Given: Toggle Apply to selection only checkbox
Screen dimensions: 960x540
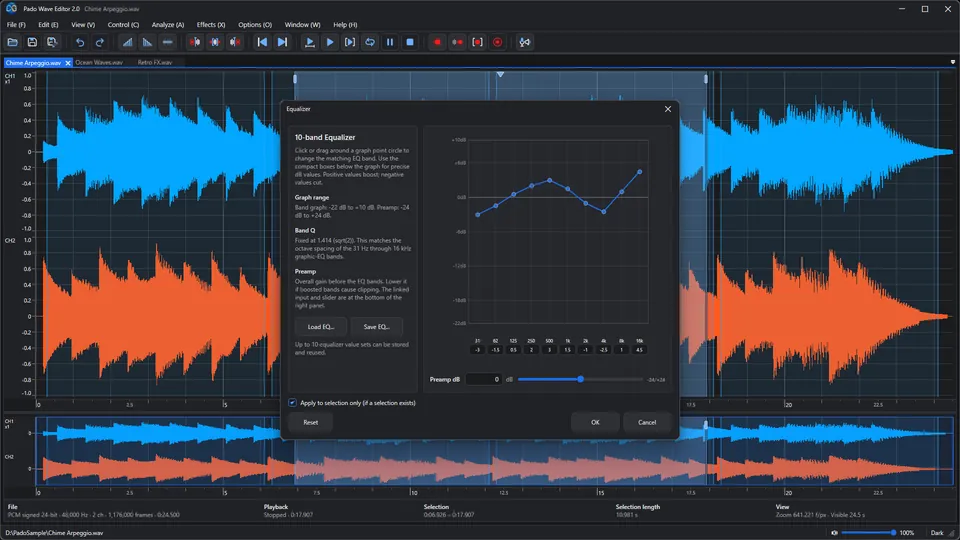Looking at the screenshot, I should click(293, 403).
